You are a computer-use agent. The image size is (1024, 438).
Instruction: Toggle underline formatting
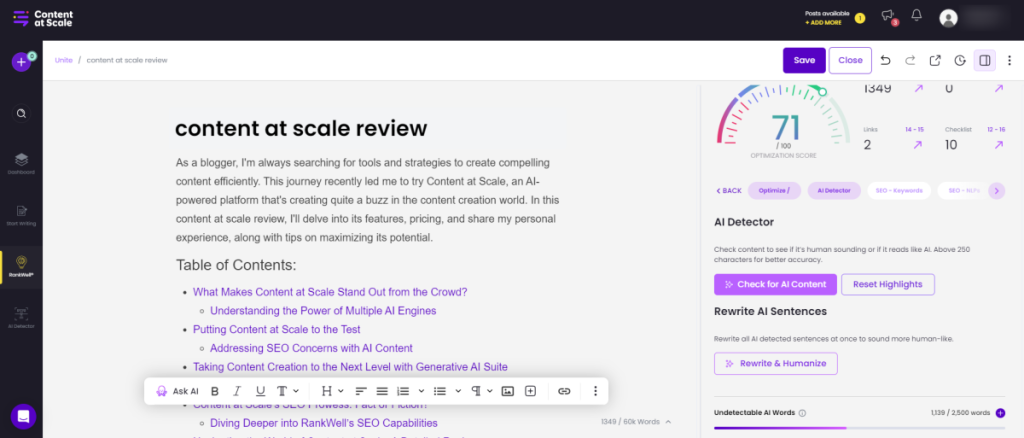[261, 391]
